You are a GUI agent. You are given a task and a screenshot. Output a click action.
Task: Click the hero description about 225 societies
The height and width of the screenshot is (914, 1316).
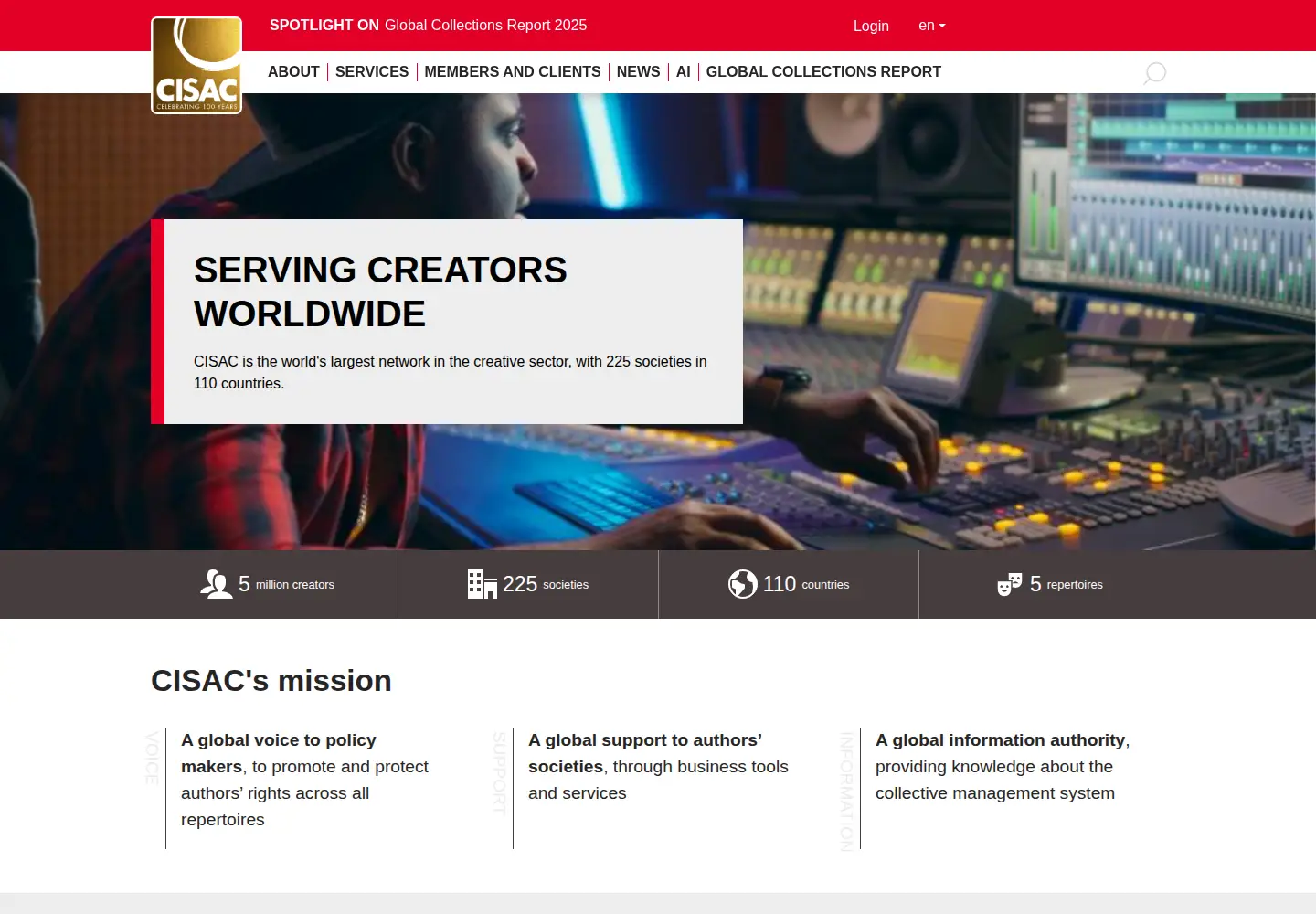pyautogui.click(x=451, y=372)
